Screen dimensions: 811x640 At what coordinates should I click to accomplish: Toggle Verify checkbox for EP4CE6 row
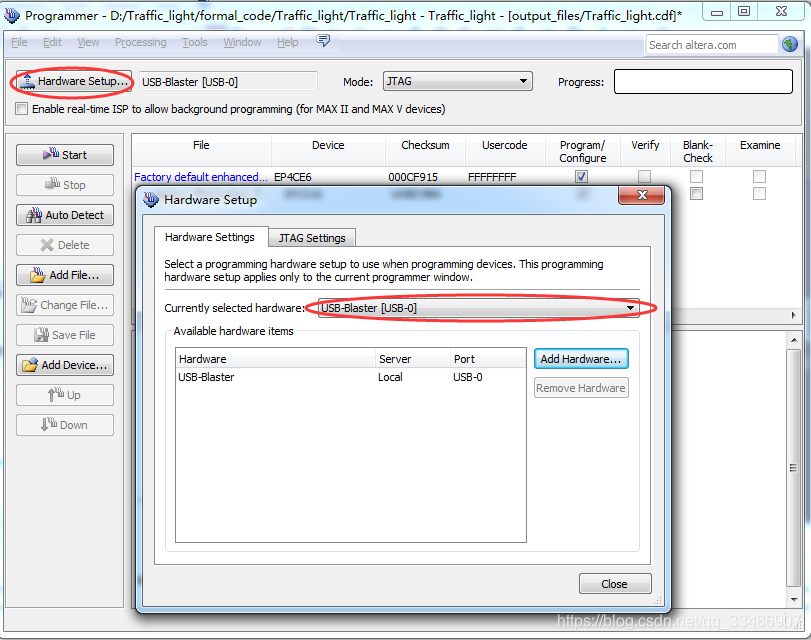(x=644, y=176)
